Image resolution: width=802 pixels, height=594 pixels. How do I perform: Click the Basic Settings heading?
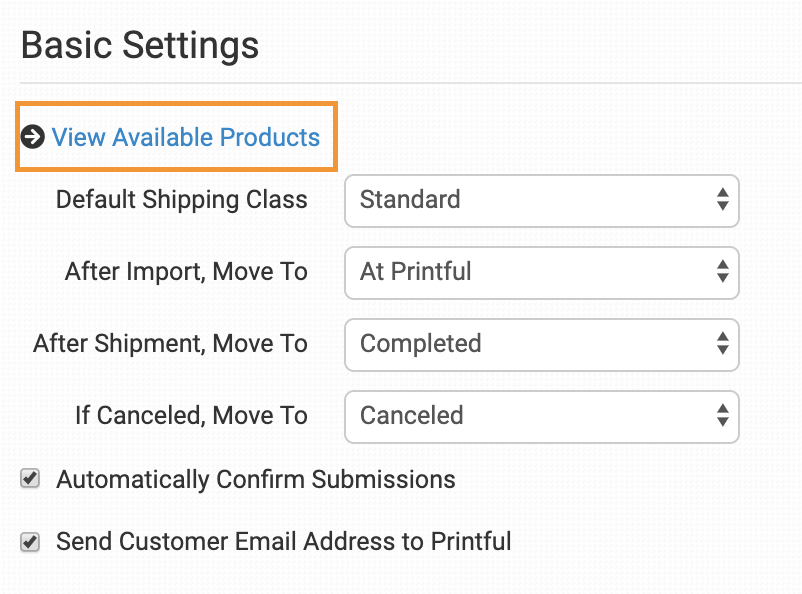point(140,45)
